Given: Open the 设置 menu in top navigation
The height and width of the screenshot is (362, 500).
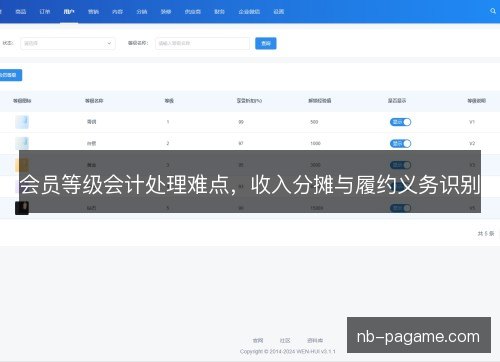Looking at the screenshot, I should tap(279, 12).
